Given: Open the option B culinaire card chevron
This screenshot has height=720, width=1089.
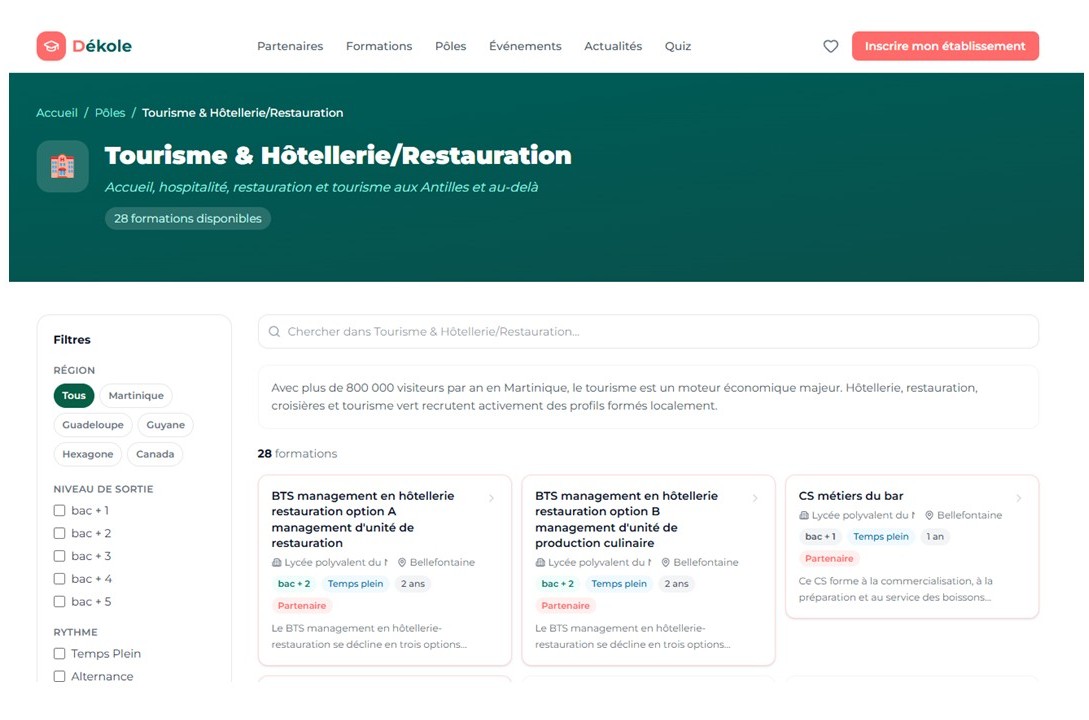Looking at the screenshot, I should [755, 498].
